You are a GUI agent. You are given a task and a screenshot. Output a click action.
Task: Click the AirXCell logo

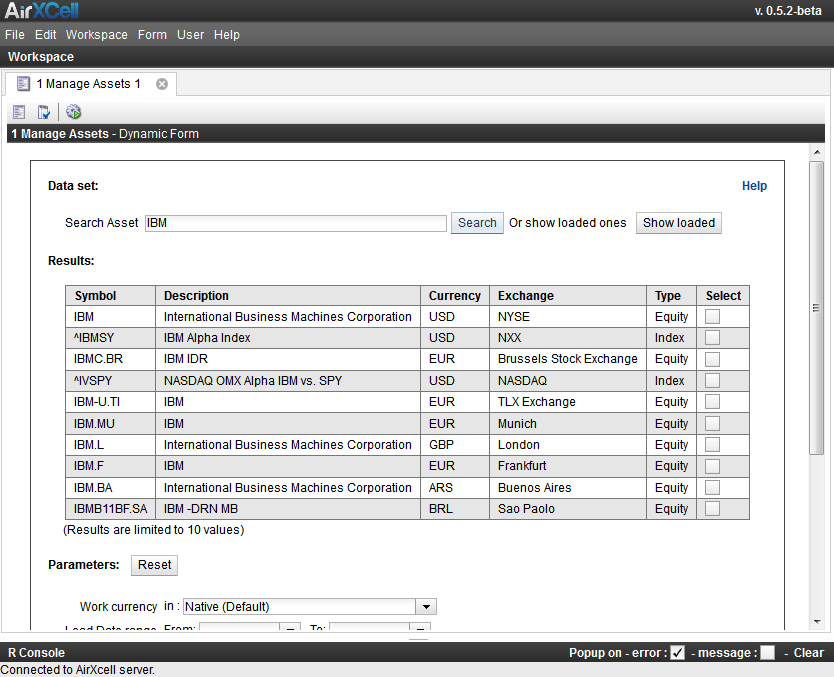pyautogui.click(x=41, y=11)
